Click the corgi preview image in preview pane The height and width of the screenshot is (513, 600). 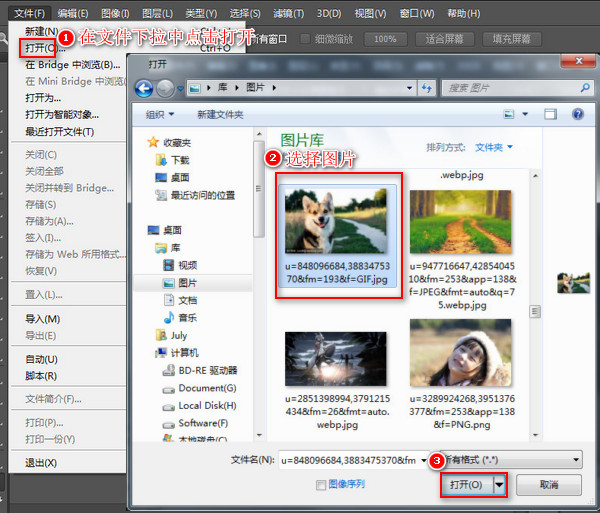pyautogui.click(x=573, y=283)
